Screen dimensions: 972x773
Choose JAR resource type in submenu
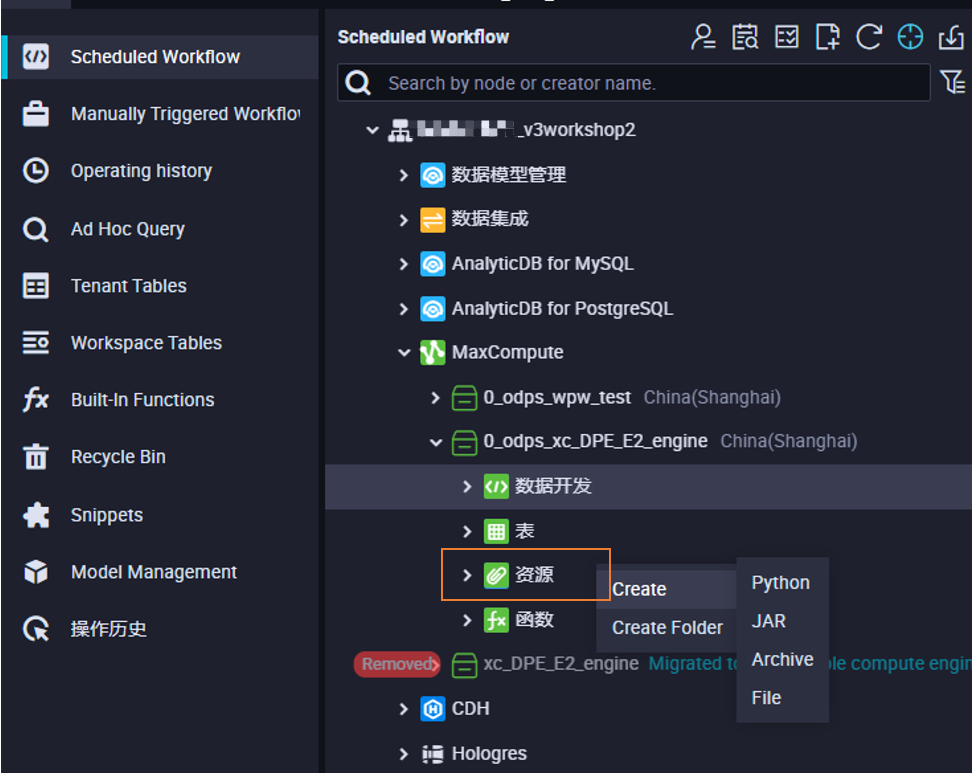pyautogui.click(x=782, y=621)
